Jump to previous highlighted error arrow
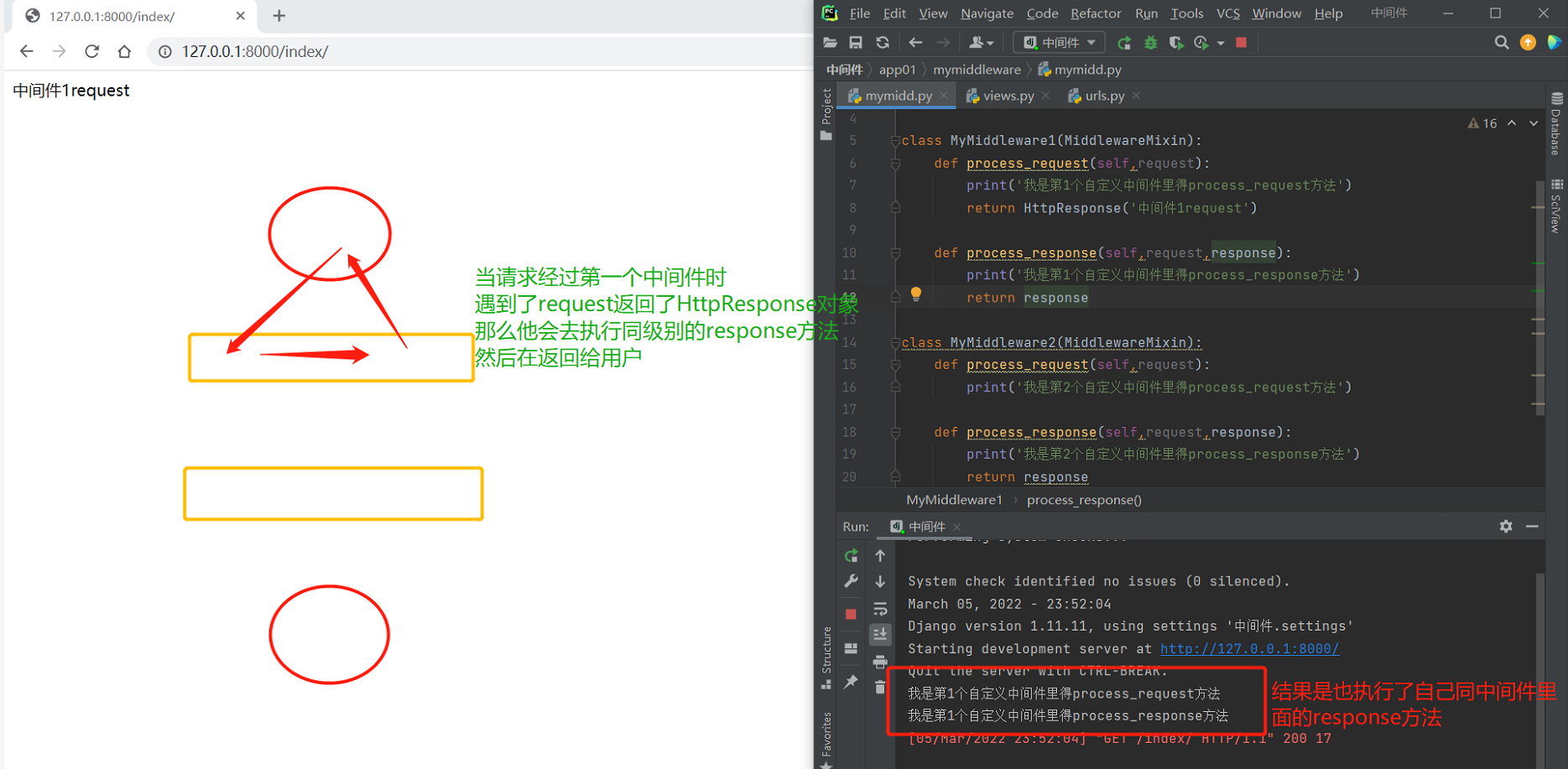Image resolution: width=1568 pixels, height=769 pixels. pyautogui.click(x=1512, y=123)
